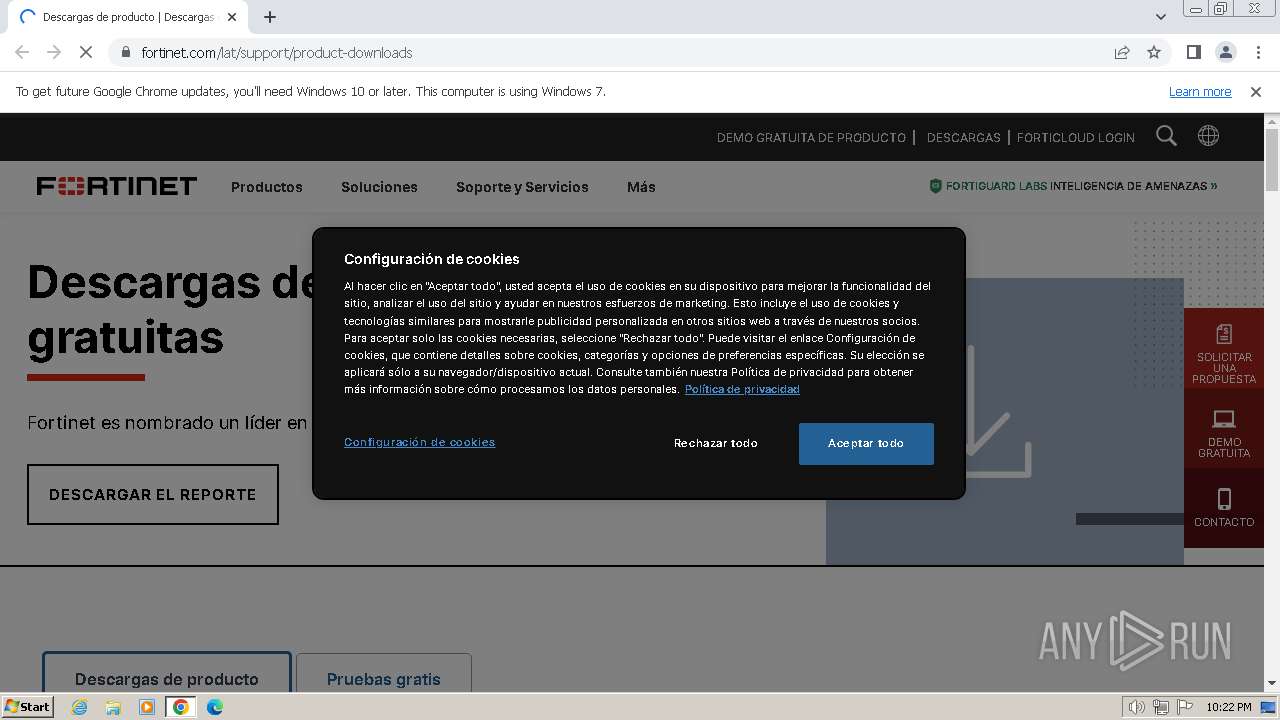The width and height of the screenshot is (1280, 720).
Task: Click the Descargar el Reporte button
Action: 153,494
